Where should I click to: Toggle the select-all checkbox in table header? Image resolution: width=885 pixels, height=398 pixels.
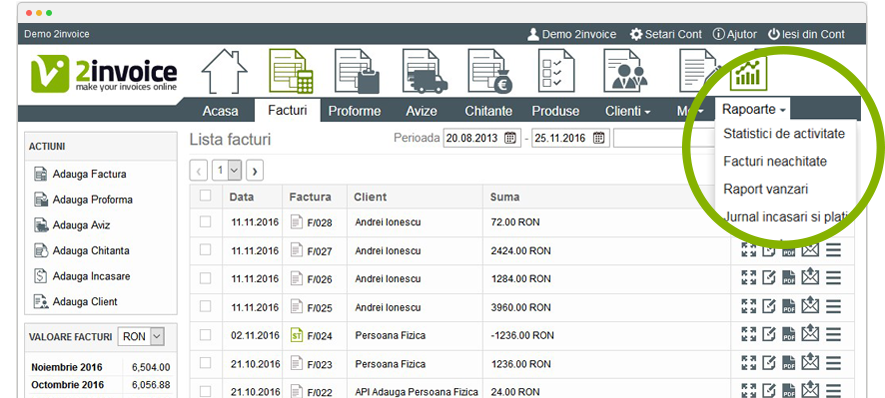(x=205, y=195)
